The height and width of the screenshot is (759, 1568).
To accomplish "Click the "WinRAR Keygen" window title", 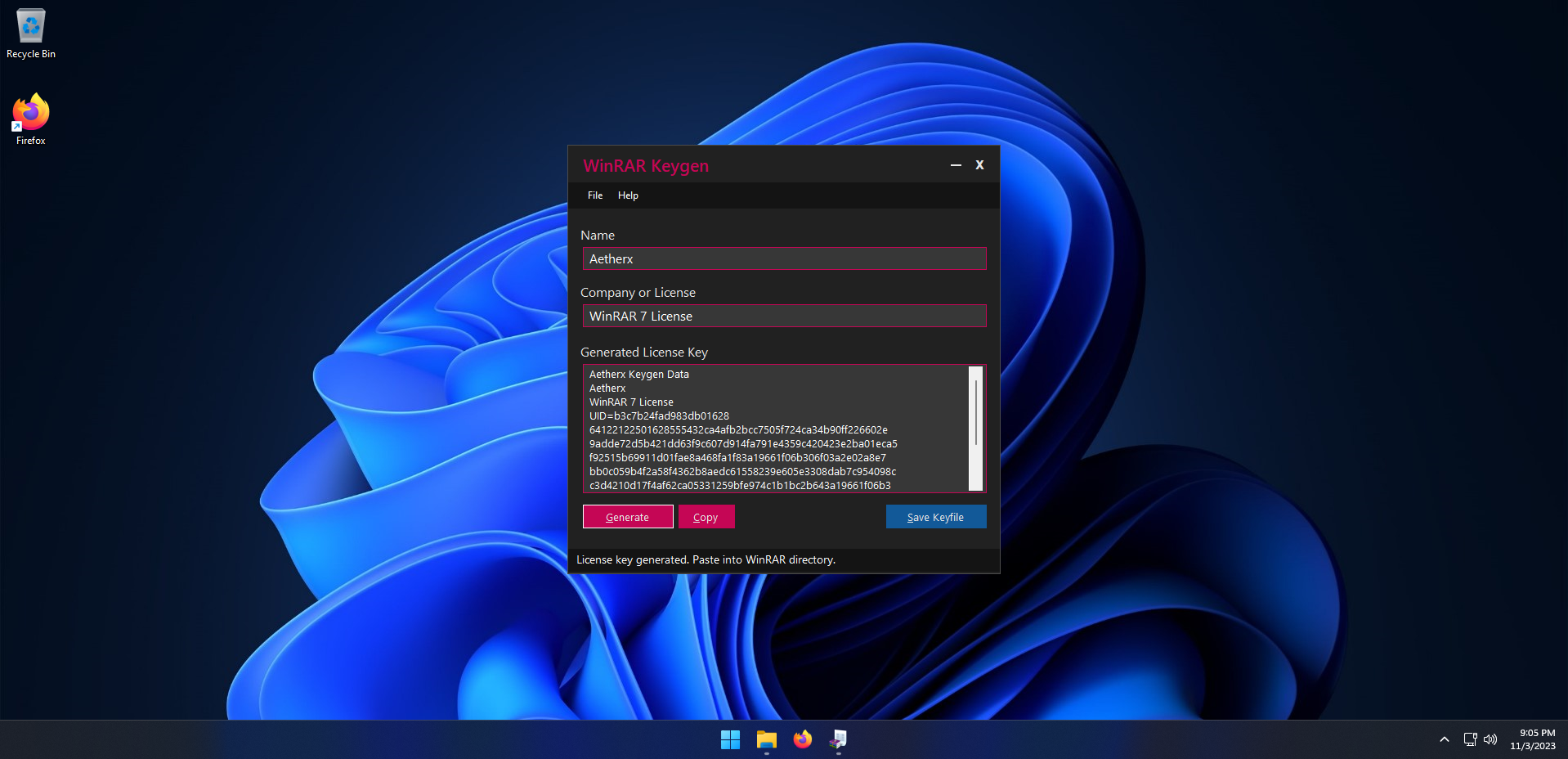I will pos(646,166).
